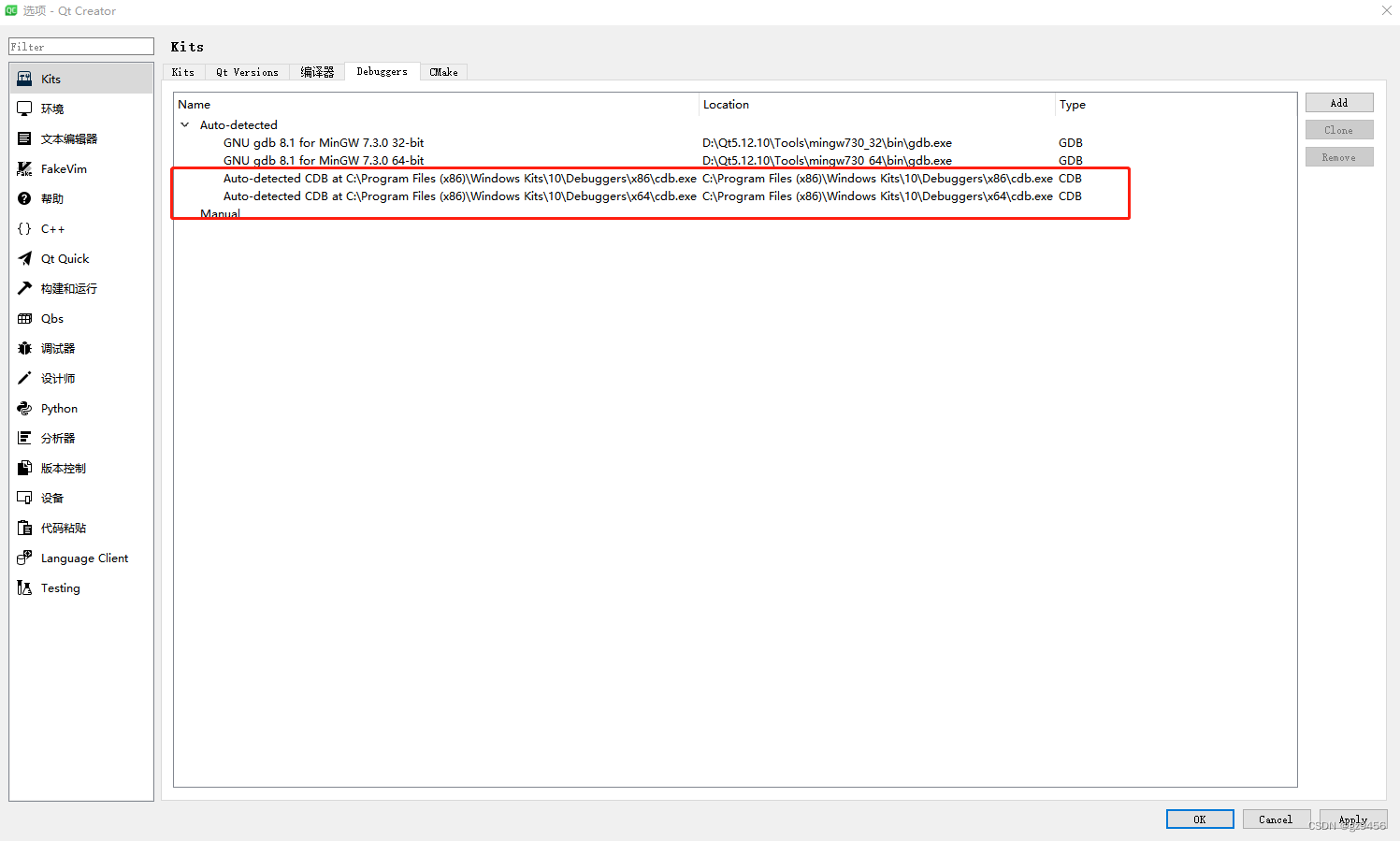The image size is (1400, 841).
Task: Click GDB type cell of 32-bit row
Action: click(x=1071, y=143)
